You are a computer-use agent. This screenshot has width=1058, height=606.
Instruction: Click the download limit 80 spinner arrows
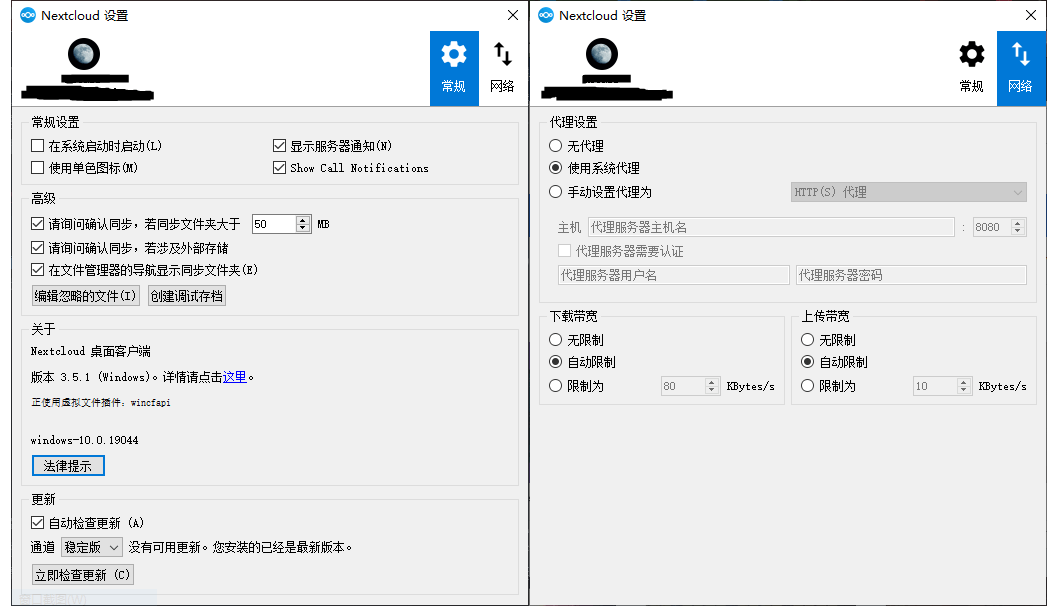(x=711, y=386)
